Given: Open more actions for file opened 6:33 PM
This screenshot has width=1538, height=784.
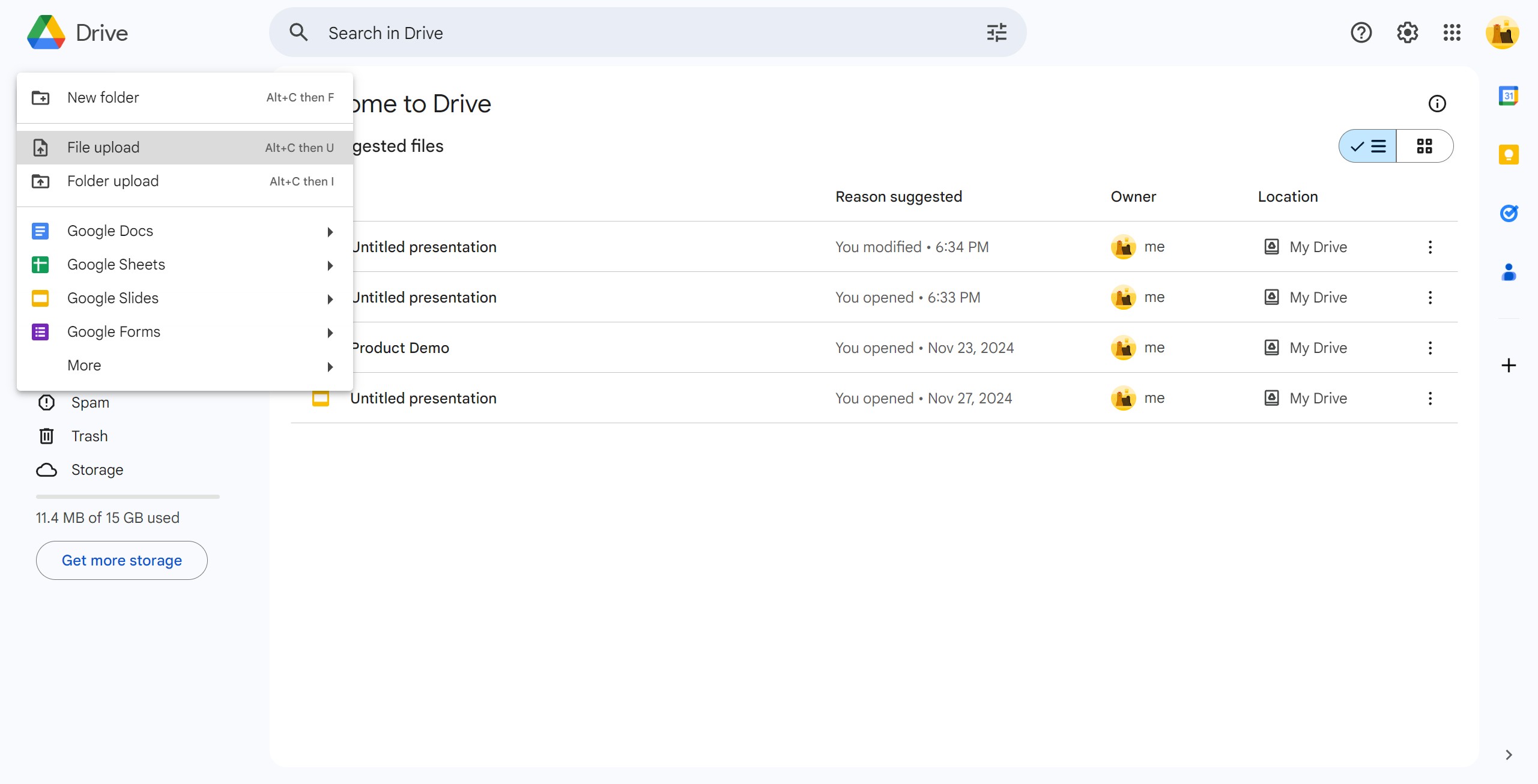Looking at the screenshot, I should click(x=1430, y=297).
